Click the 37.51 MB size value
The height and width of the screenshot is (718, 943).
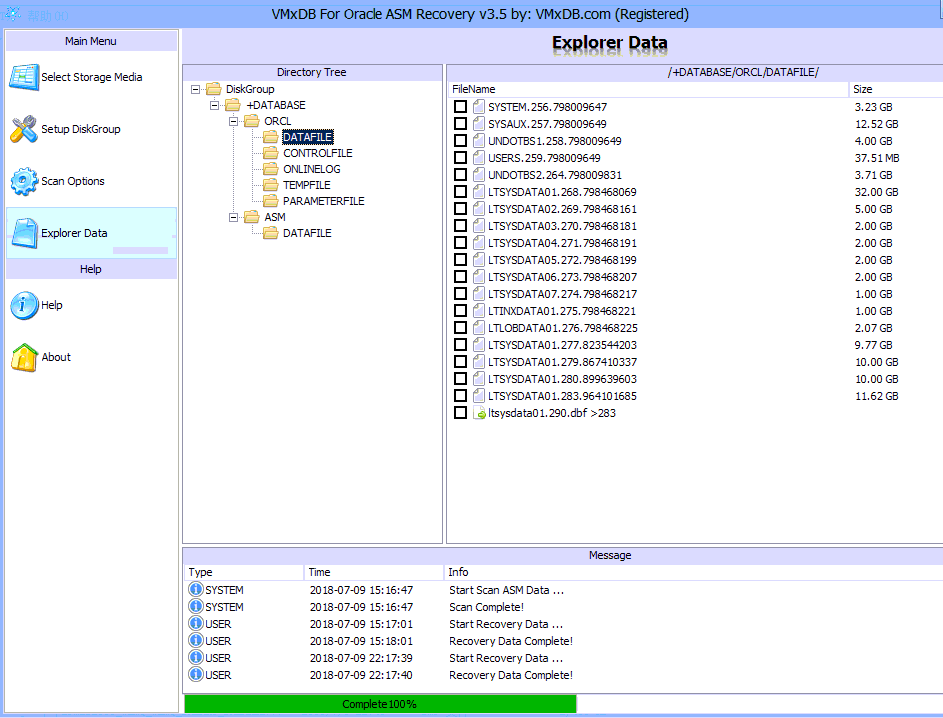877,158
